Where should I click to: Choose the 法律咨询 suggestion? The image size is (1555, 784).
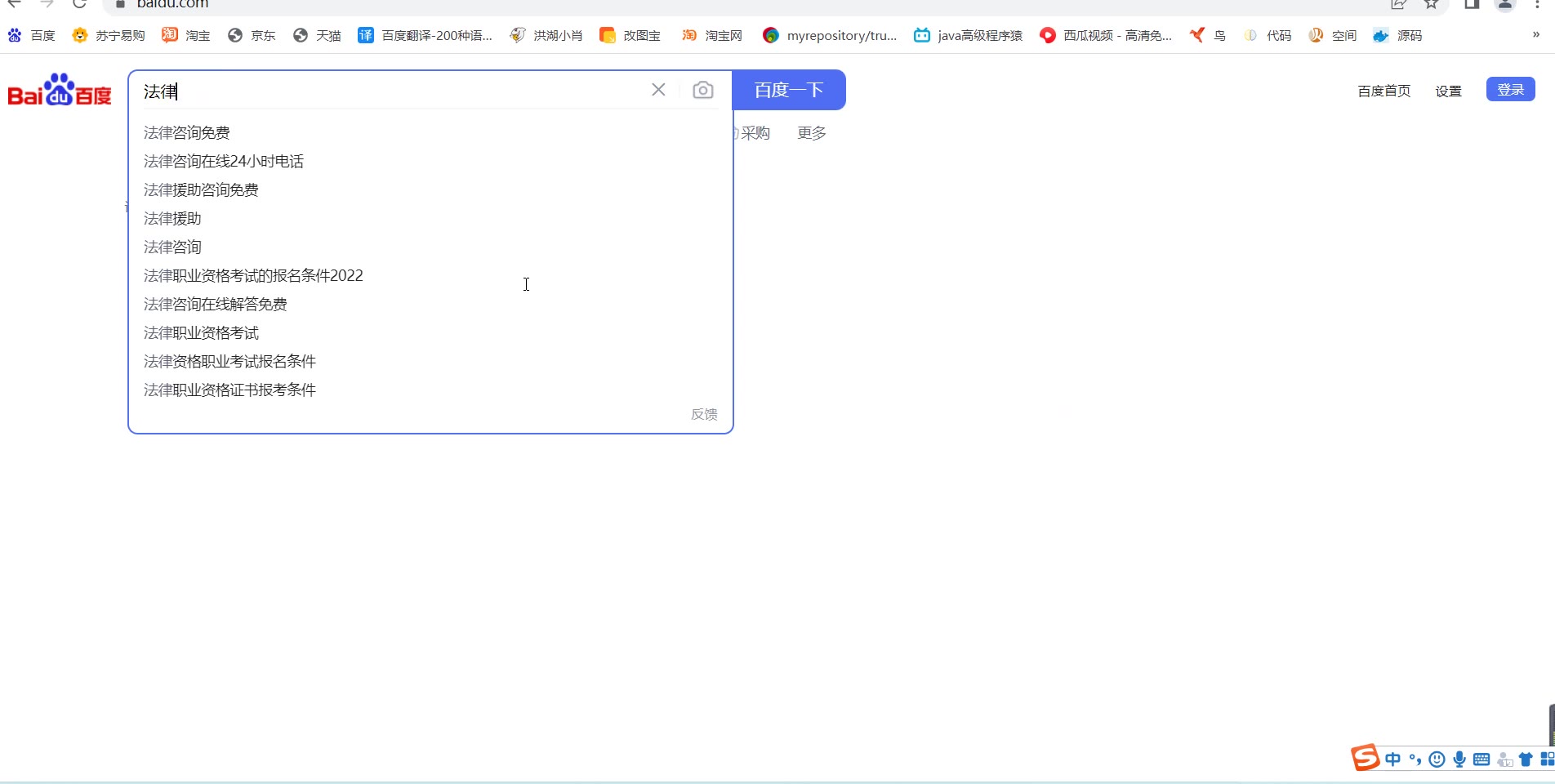point(172,247)
